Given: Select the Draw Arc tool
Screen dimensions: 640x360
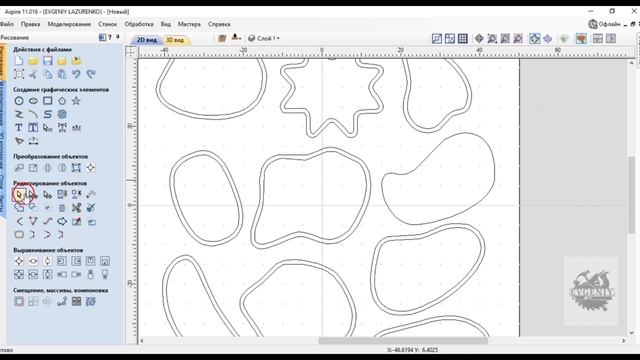Looking at the screenshot, I should pyautogui.click(x=33, y=114).
